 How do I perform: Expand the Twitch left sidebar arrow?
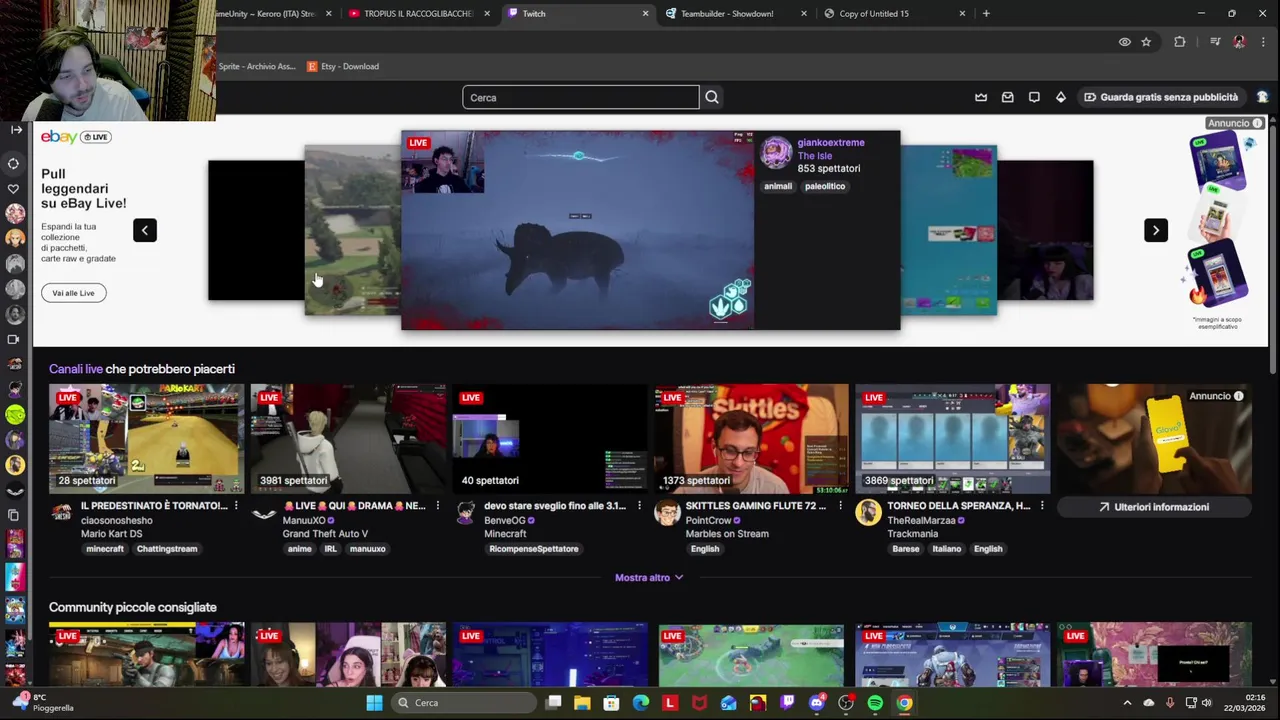(x=16, y=129)
